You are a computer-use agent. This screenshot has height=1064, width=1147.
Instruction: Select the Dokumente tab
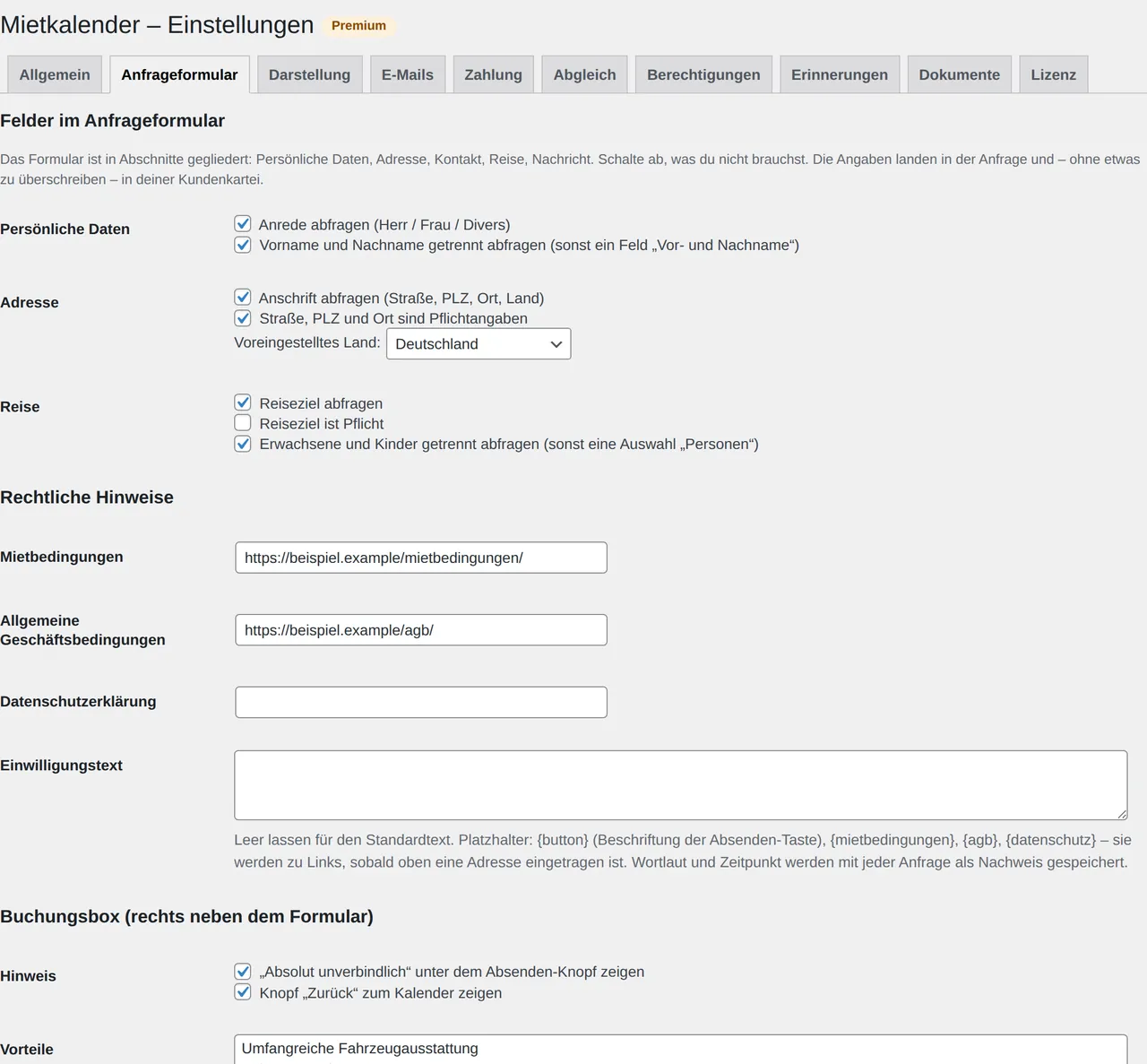(959, 74)
